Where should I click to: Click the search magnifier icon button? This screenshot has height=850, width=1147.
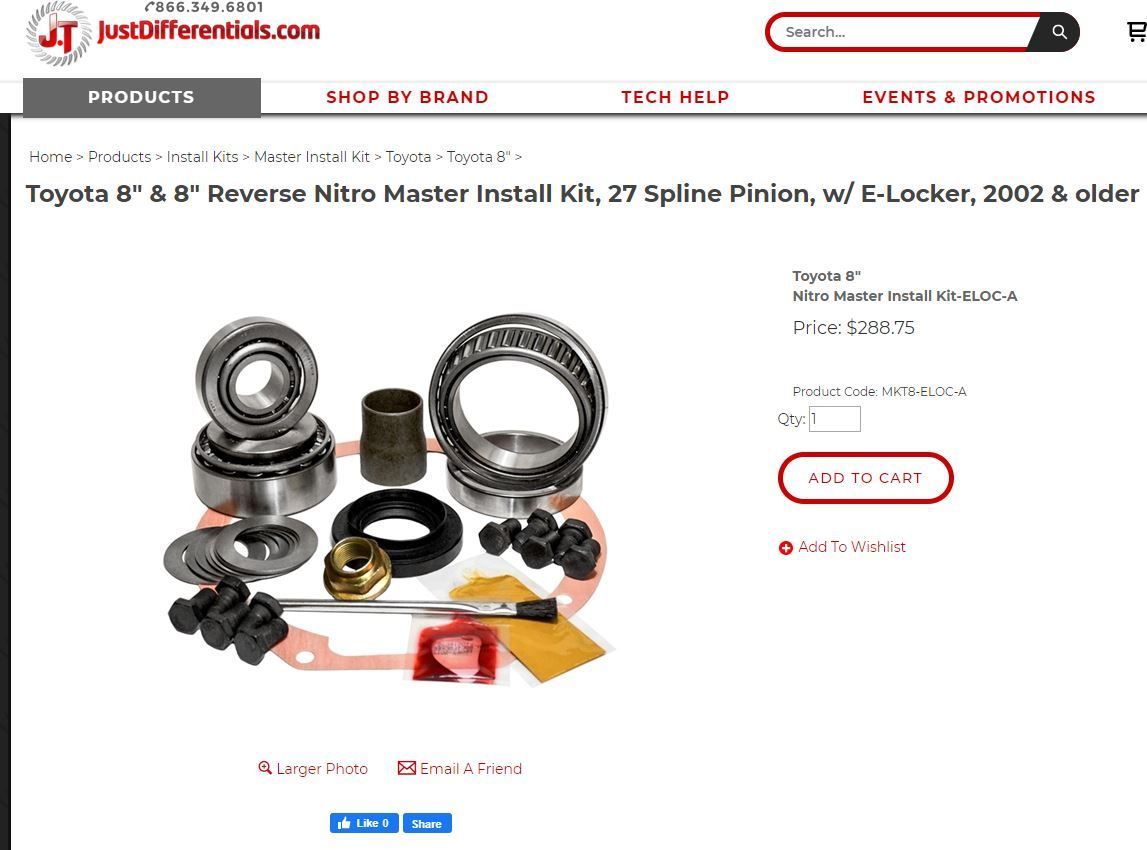click(1058, 32)
